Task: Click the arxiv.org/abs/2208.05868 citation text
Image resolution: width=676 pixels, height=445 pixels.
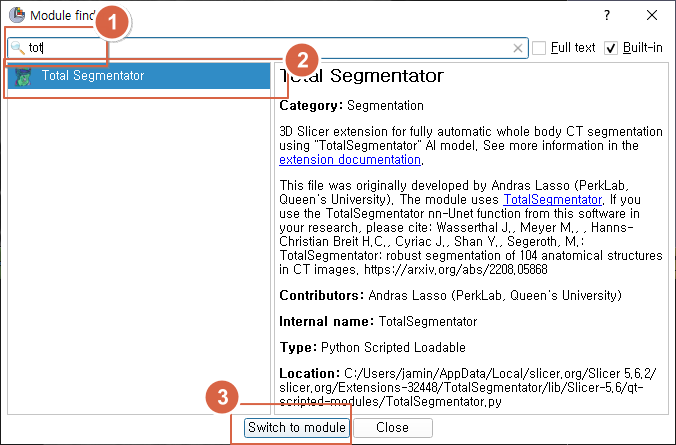Action: [456, 270]
